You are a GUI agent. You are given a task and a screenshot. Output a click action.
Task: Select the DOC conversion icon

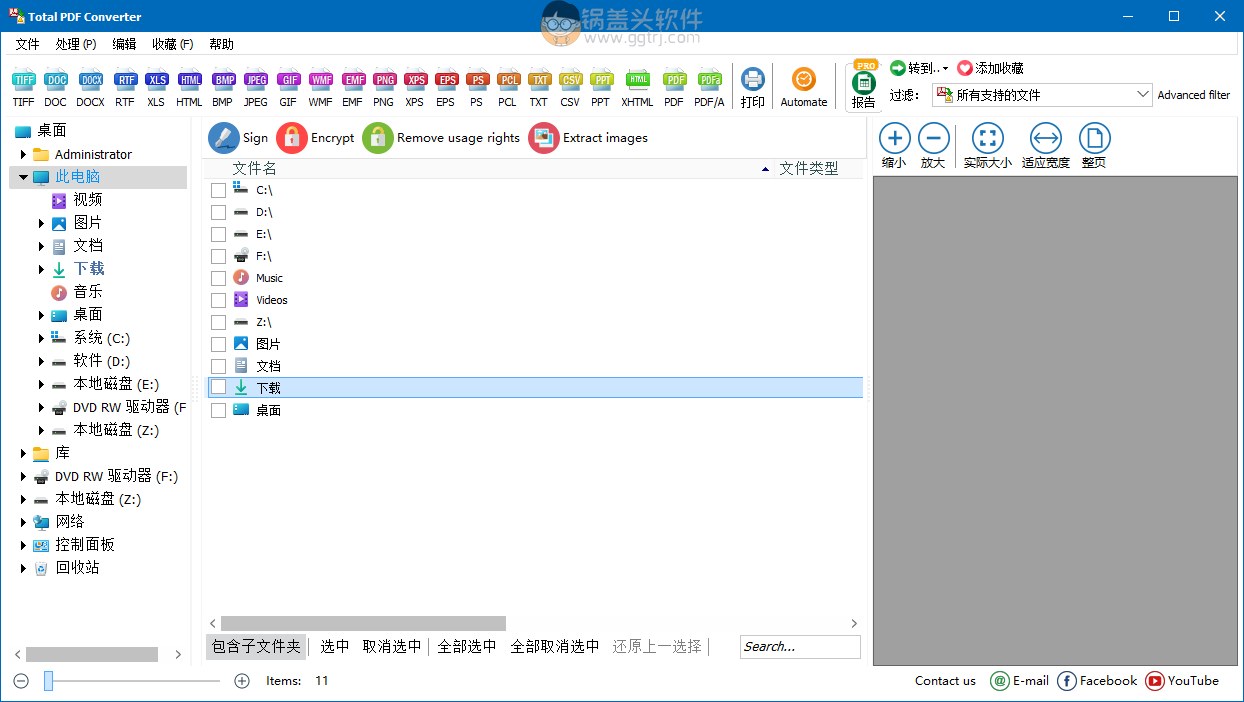tap(56, 80)
